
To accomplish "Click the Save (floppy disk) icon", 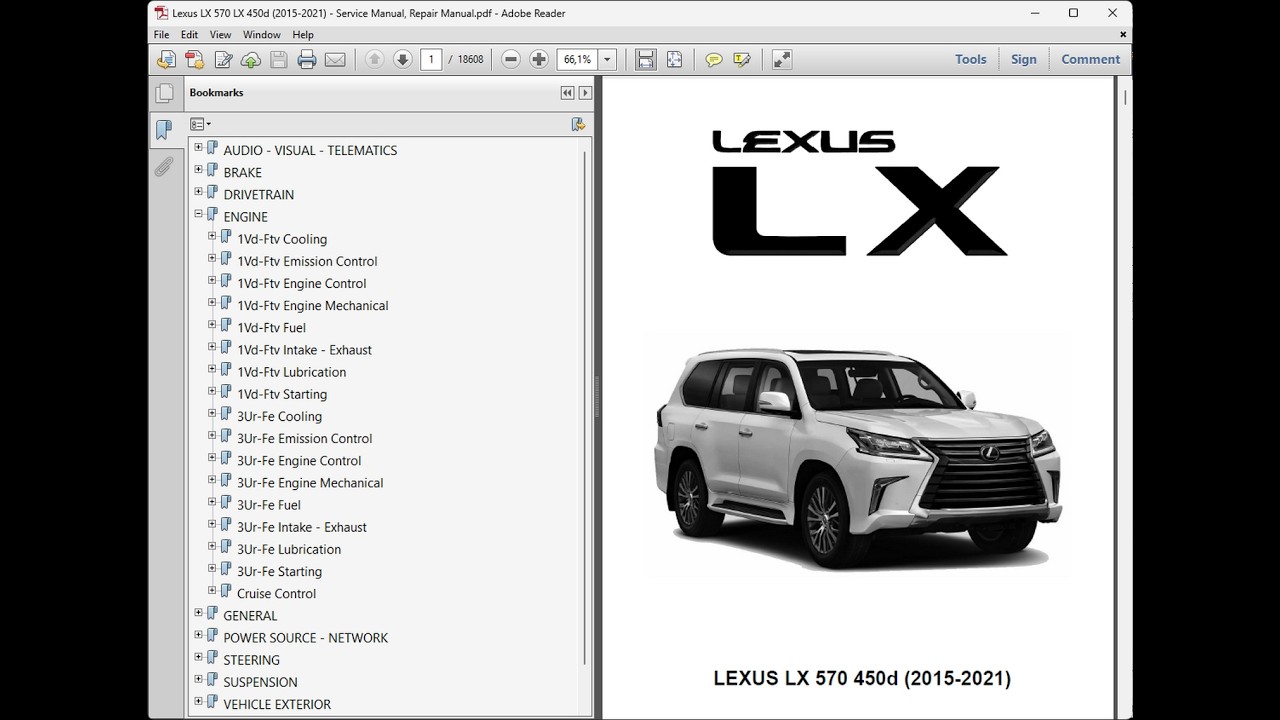I will click(279, 60).
